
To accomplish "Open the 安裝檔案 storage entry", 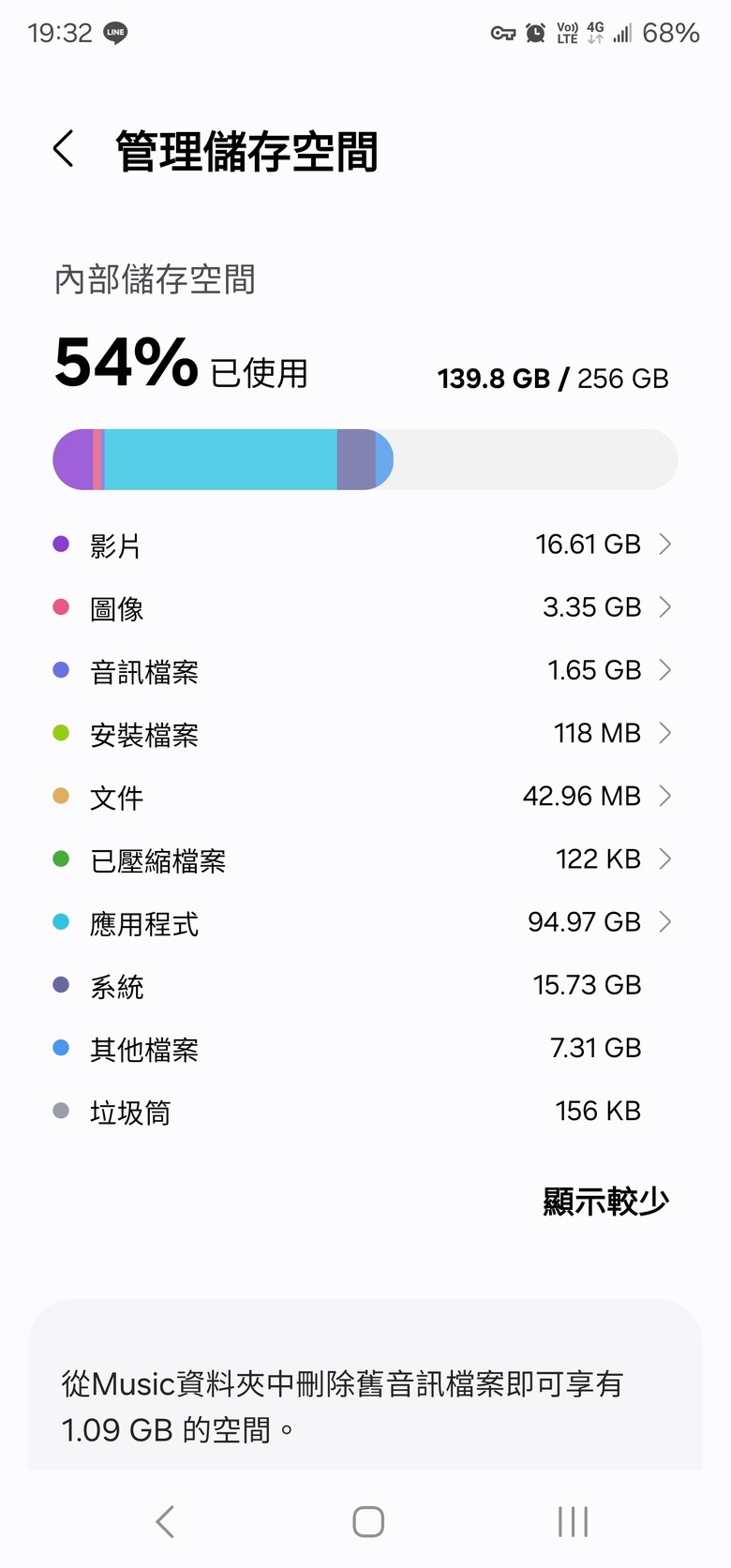I will (365, 733).
